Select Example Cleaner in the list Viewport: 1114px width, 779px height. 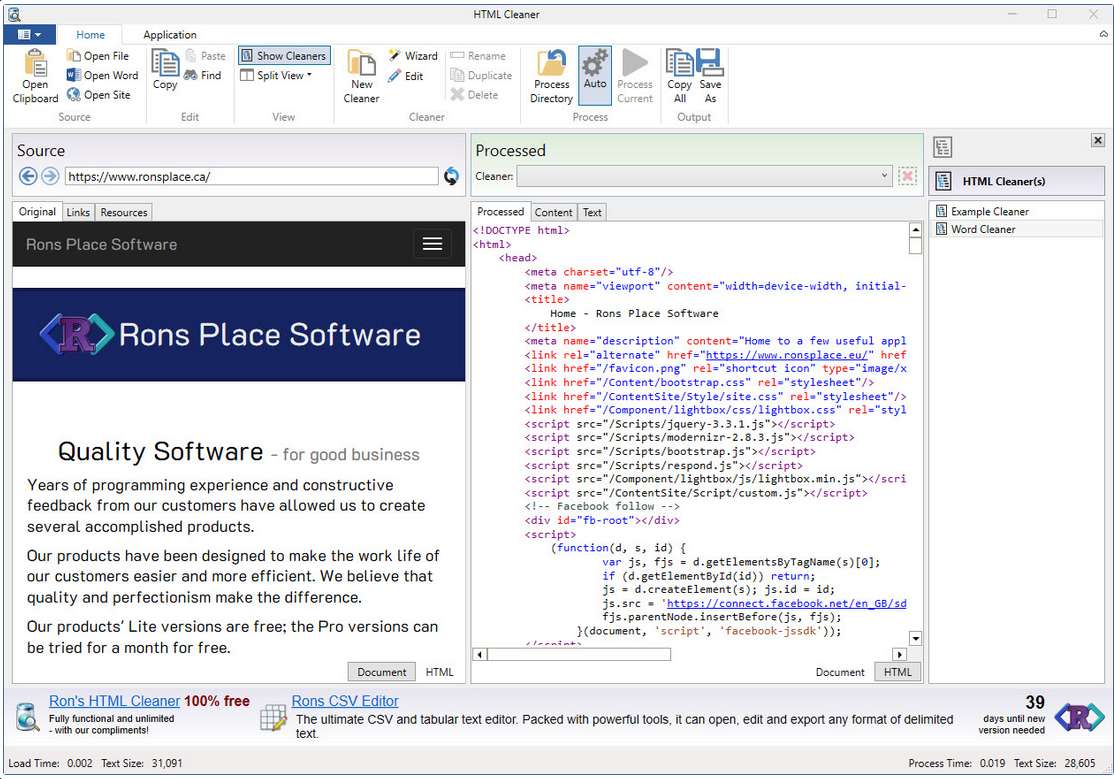1017,211
